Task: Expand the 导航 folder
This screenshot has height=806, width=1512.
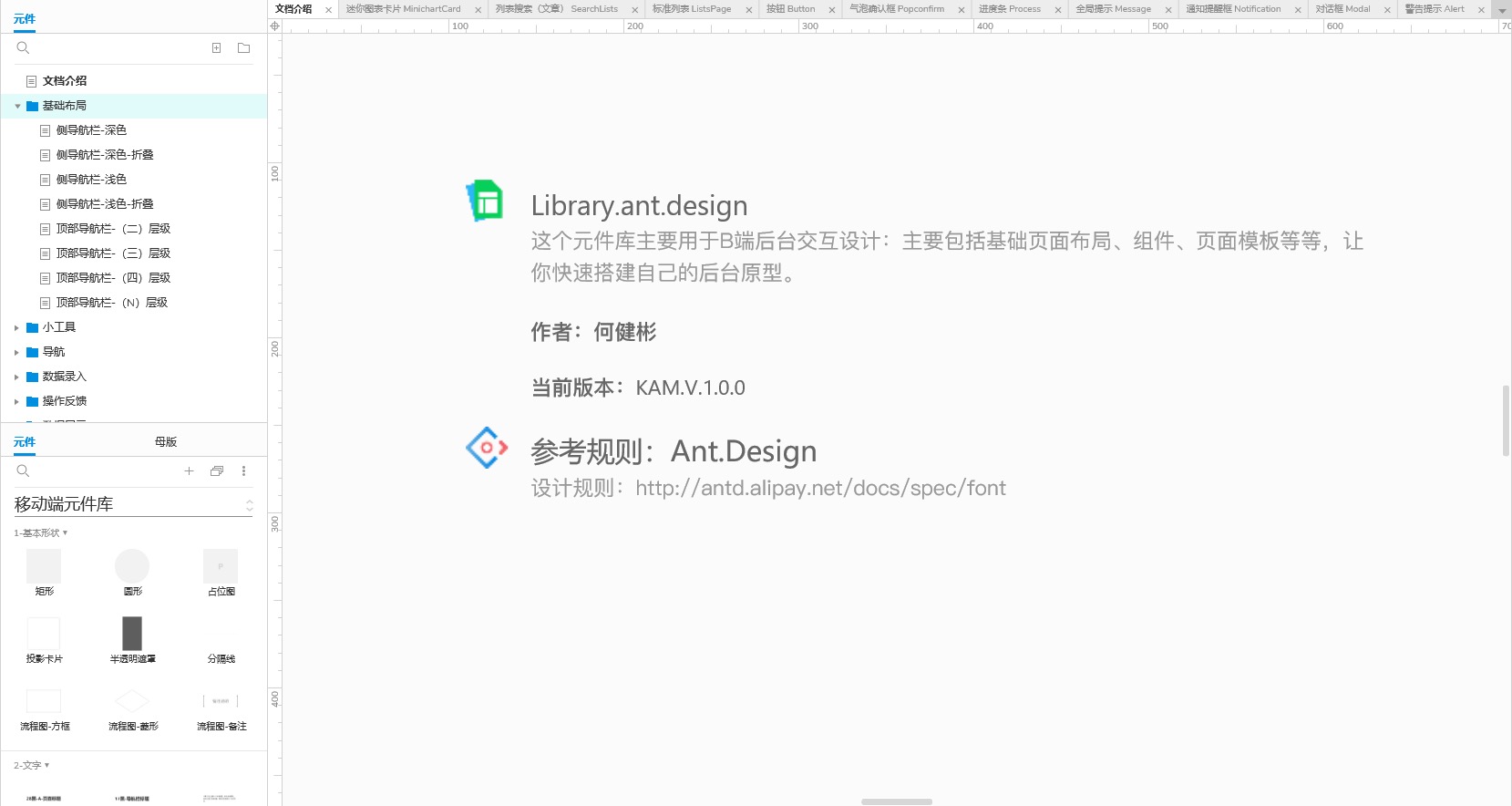Action: click(x=16, y=352)
